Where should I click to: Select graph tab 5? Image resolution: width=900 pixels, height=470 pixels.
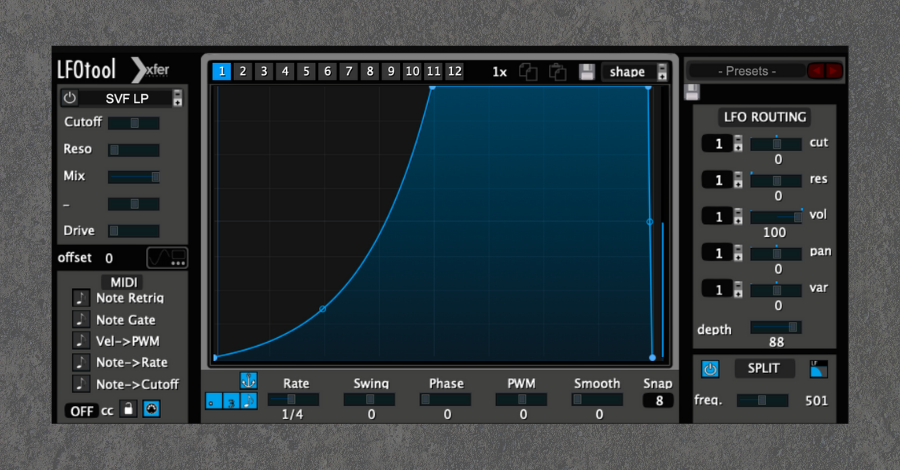pos(307,71)
